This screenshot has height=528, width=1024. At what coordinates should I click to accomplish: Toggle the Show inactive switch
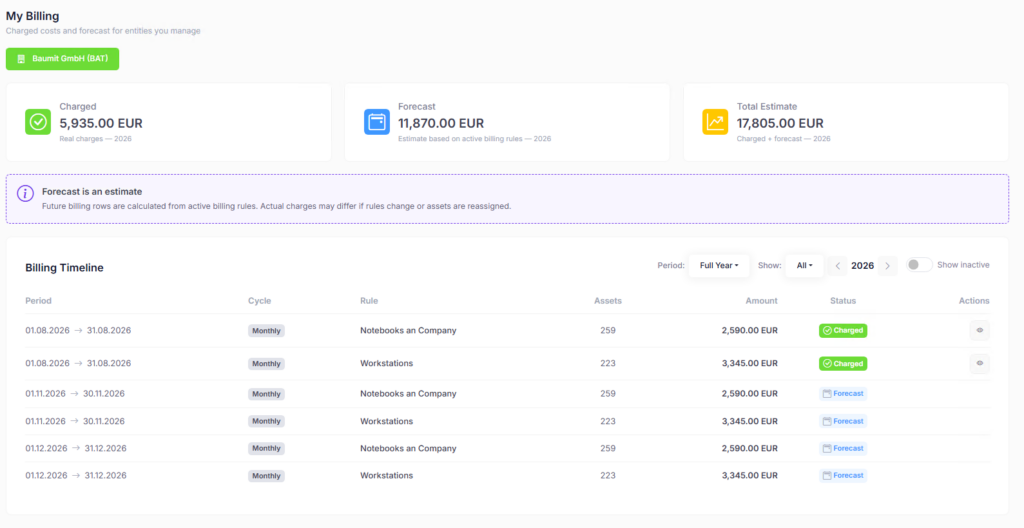click(919, 265)
